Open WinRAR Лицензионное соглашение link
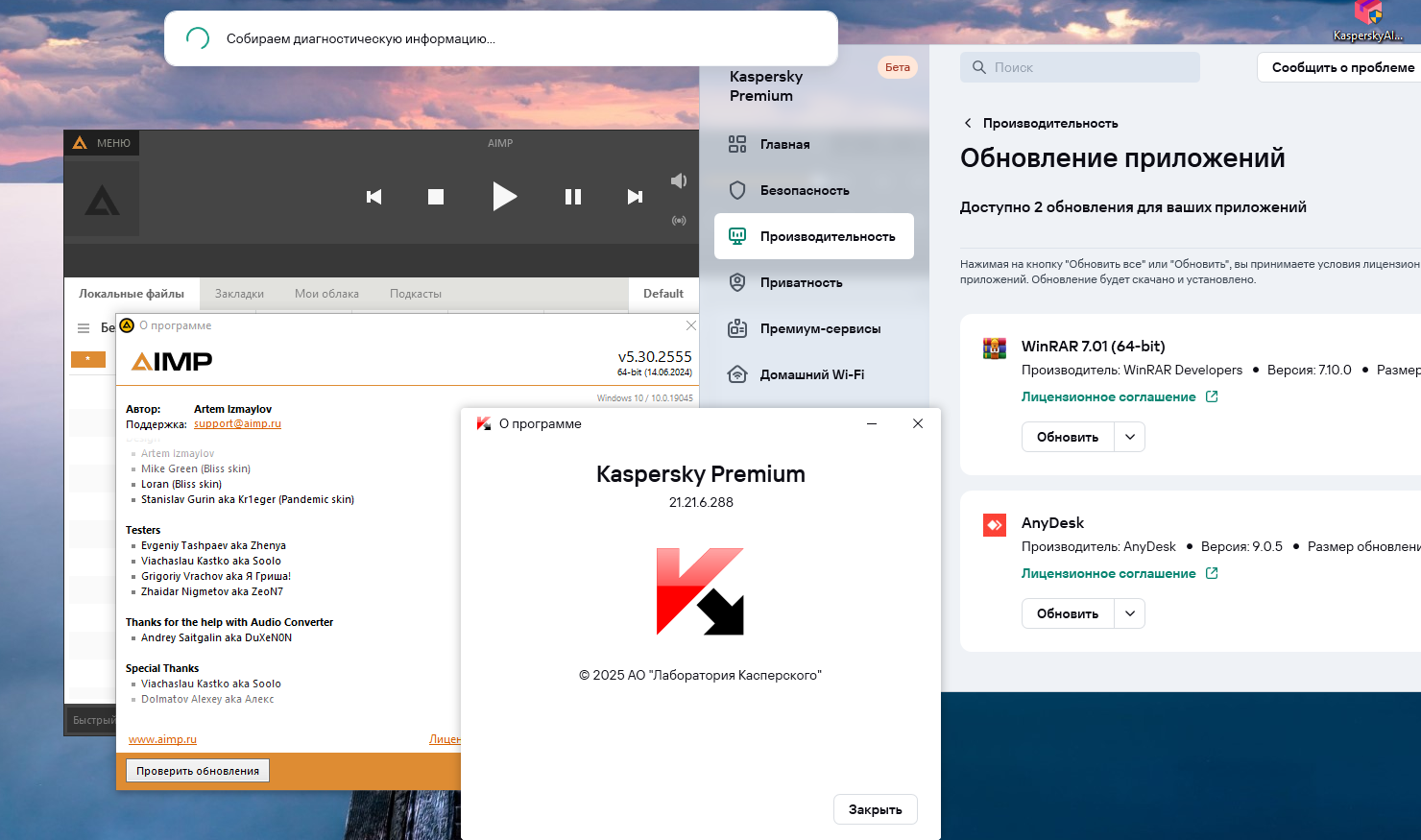Screen dimensions: 1421x840 click(1119, 396)
